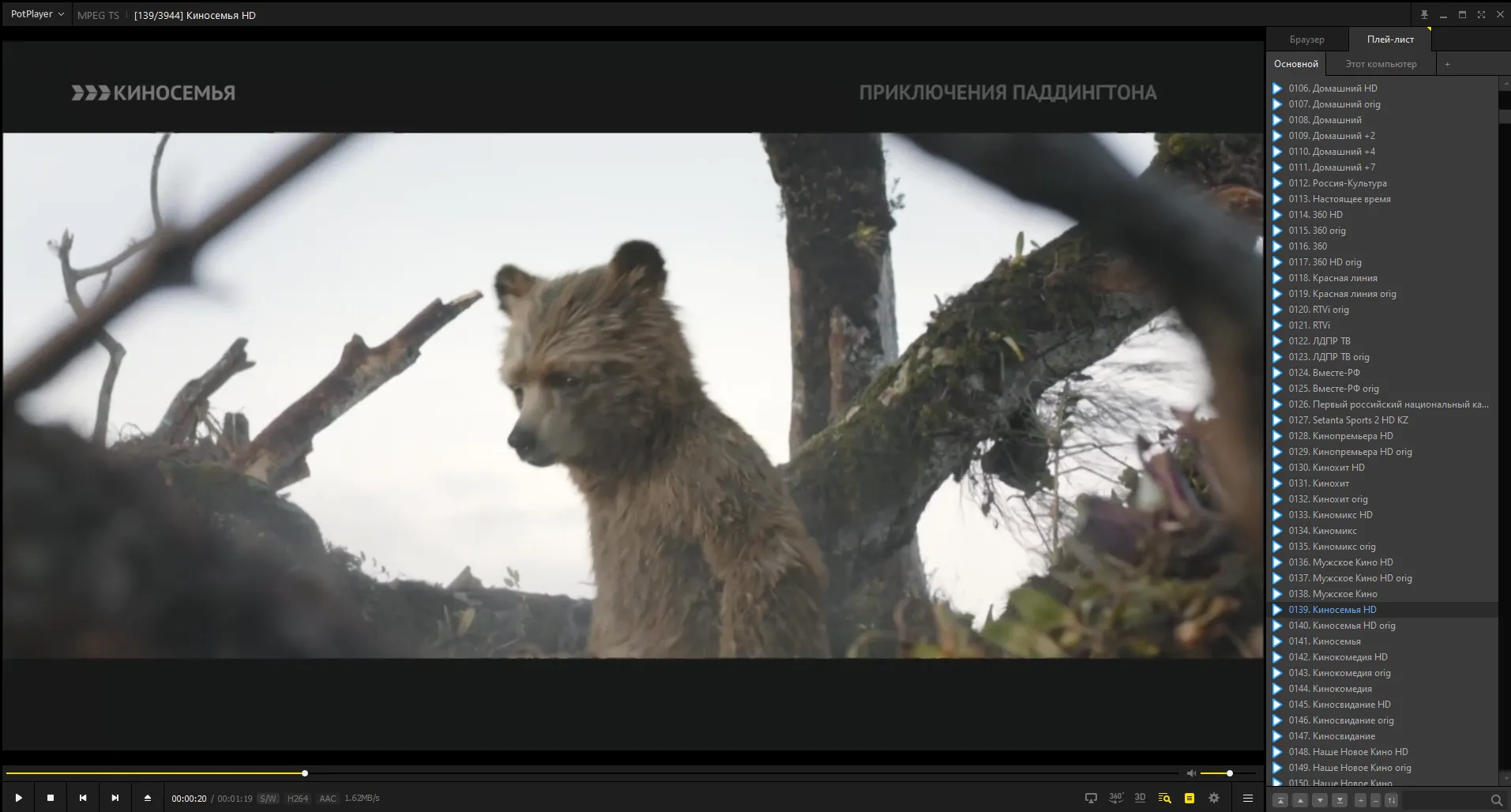
Task: Open the chapter/bookmark search icon
Action: coord(1164,798)
